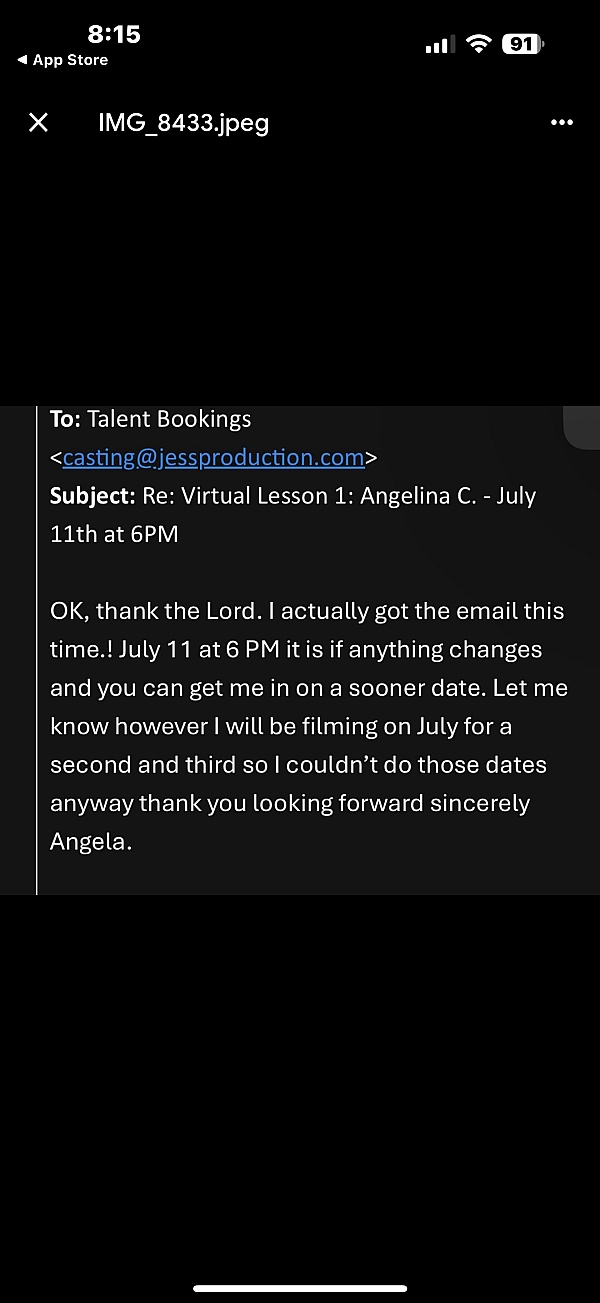Viewport: 600px width, 1303px height.
Task: Tap the battery level indicator showing 91
Action: point(523,44)
